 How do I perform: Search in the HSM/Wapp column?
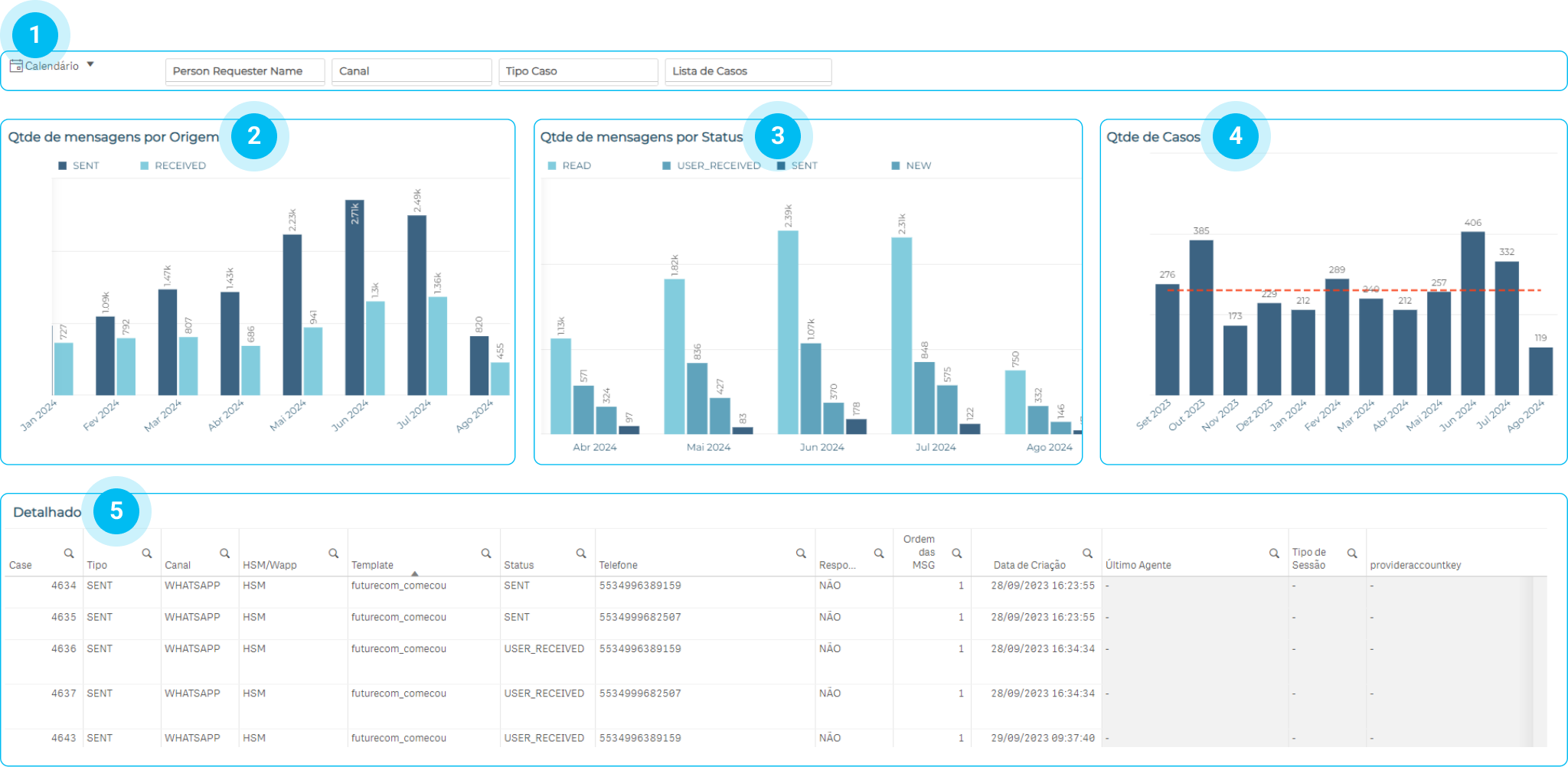tap(334, 553)
